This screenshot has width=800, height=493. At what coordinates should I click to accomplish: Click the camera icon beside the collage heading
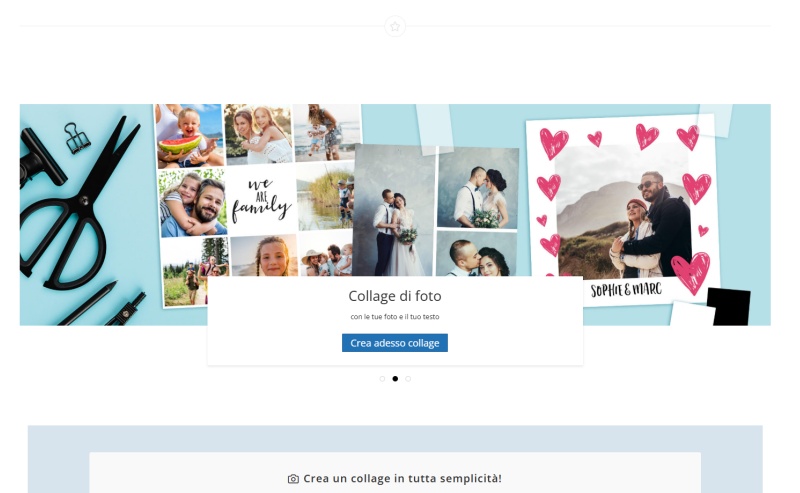click(293, 479)
